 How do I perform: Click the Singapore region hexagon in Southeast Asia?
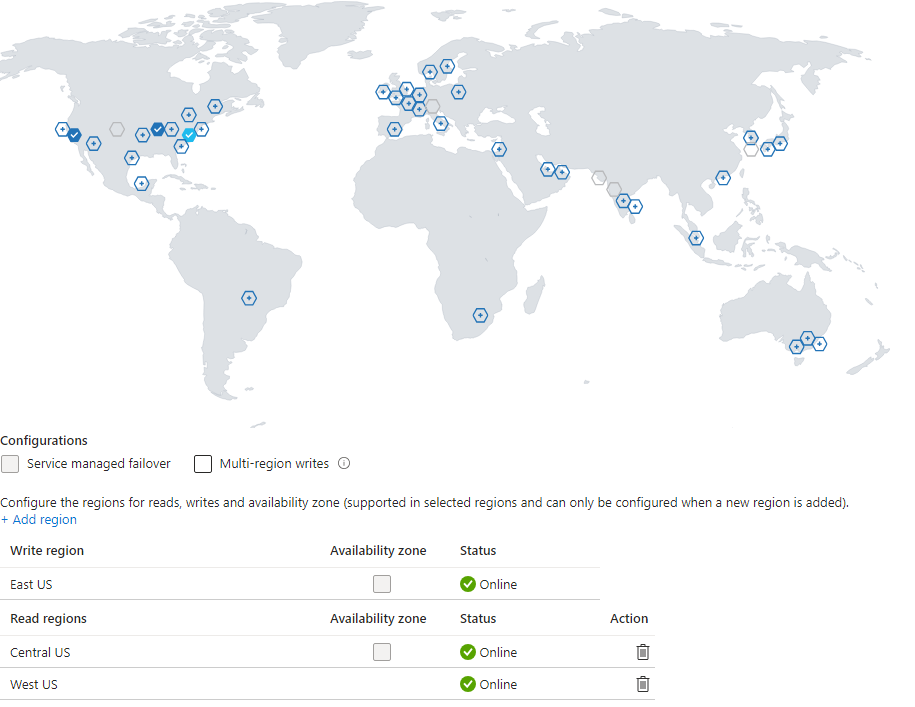click(696, 238)
